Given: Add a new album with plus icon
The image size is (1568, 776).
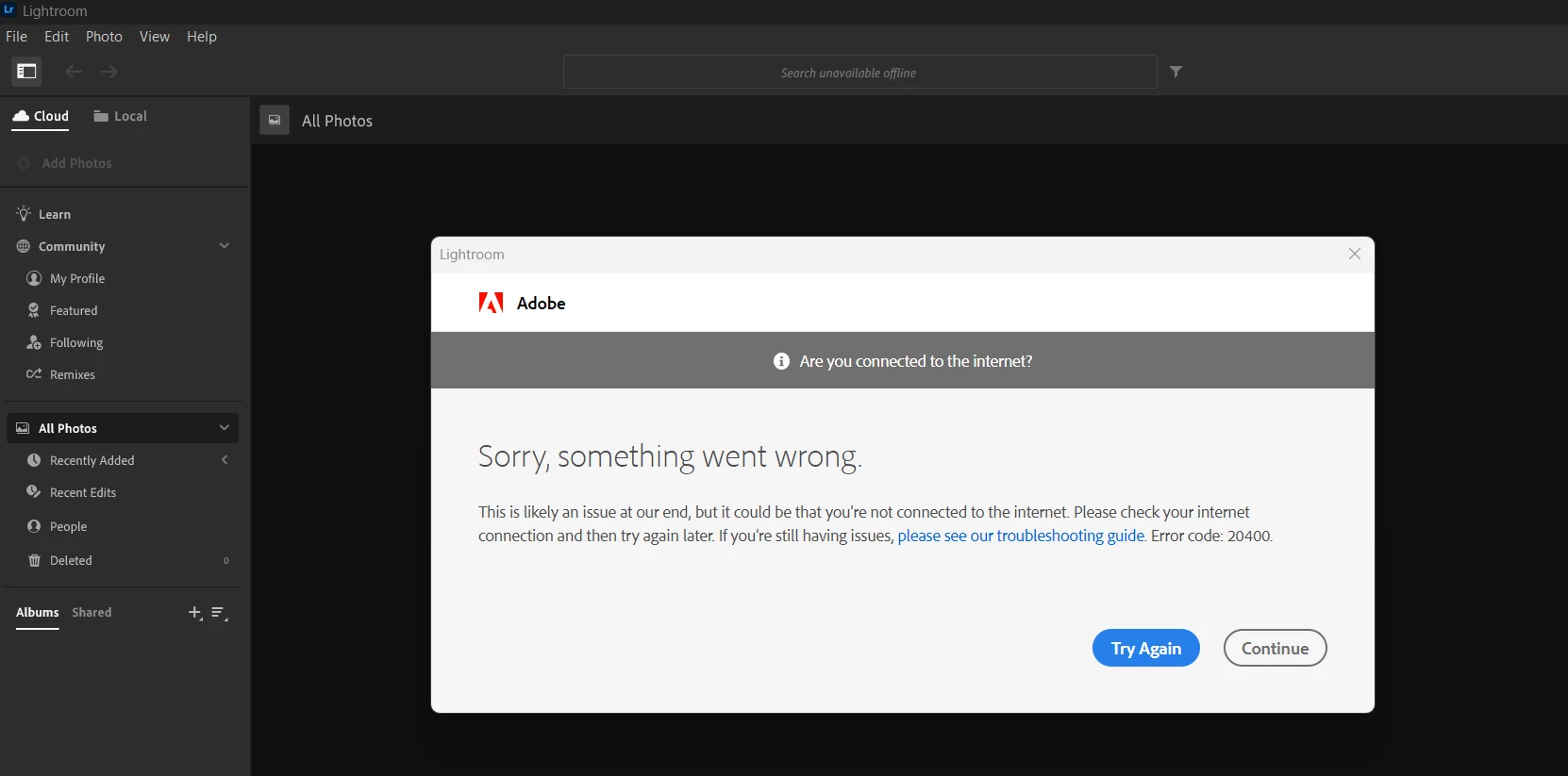Looking at the screenshot, I should pos(194,613).
